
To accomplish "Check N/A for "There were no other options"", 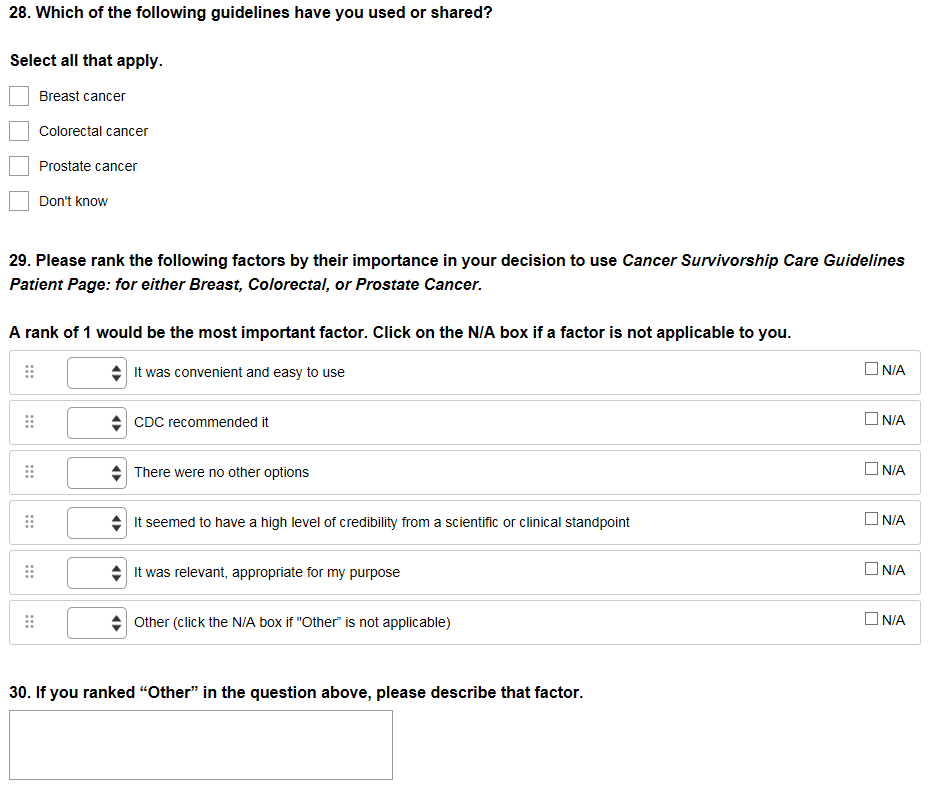I will coord(872,469).
